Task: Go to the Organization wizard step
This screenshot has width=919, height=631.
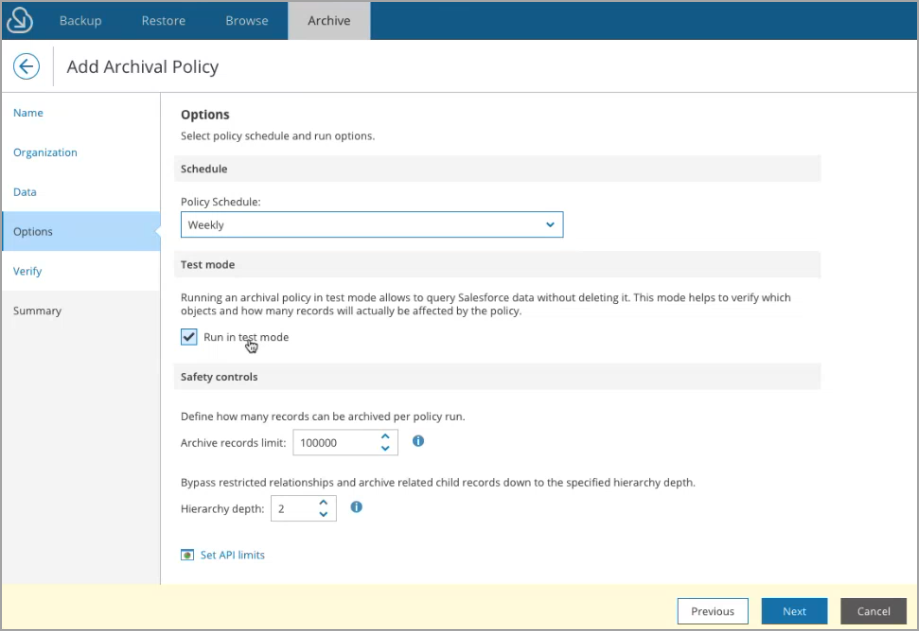Action: (x=45, y=152)
